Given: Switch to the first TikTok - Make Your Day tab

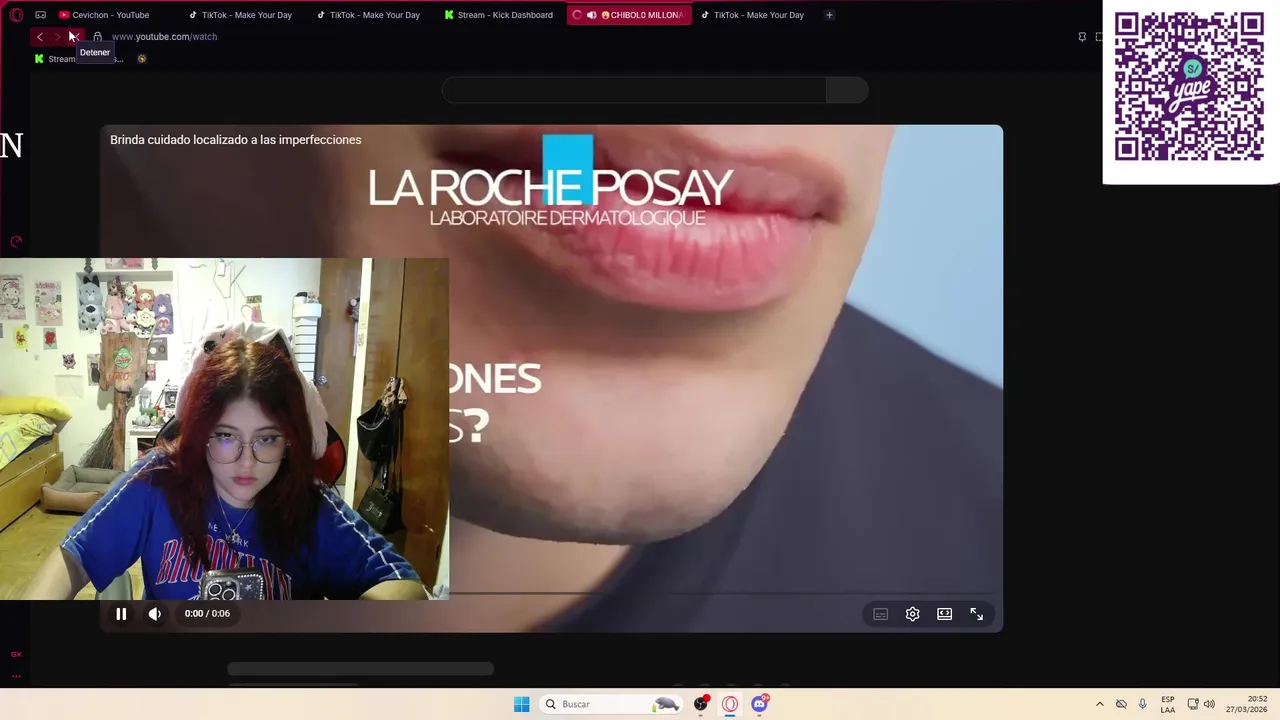Looking at the screenshot, I should (x=240, y=15).
